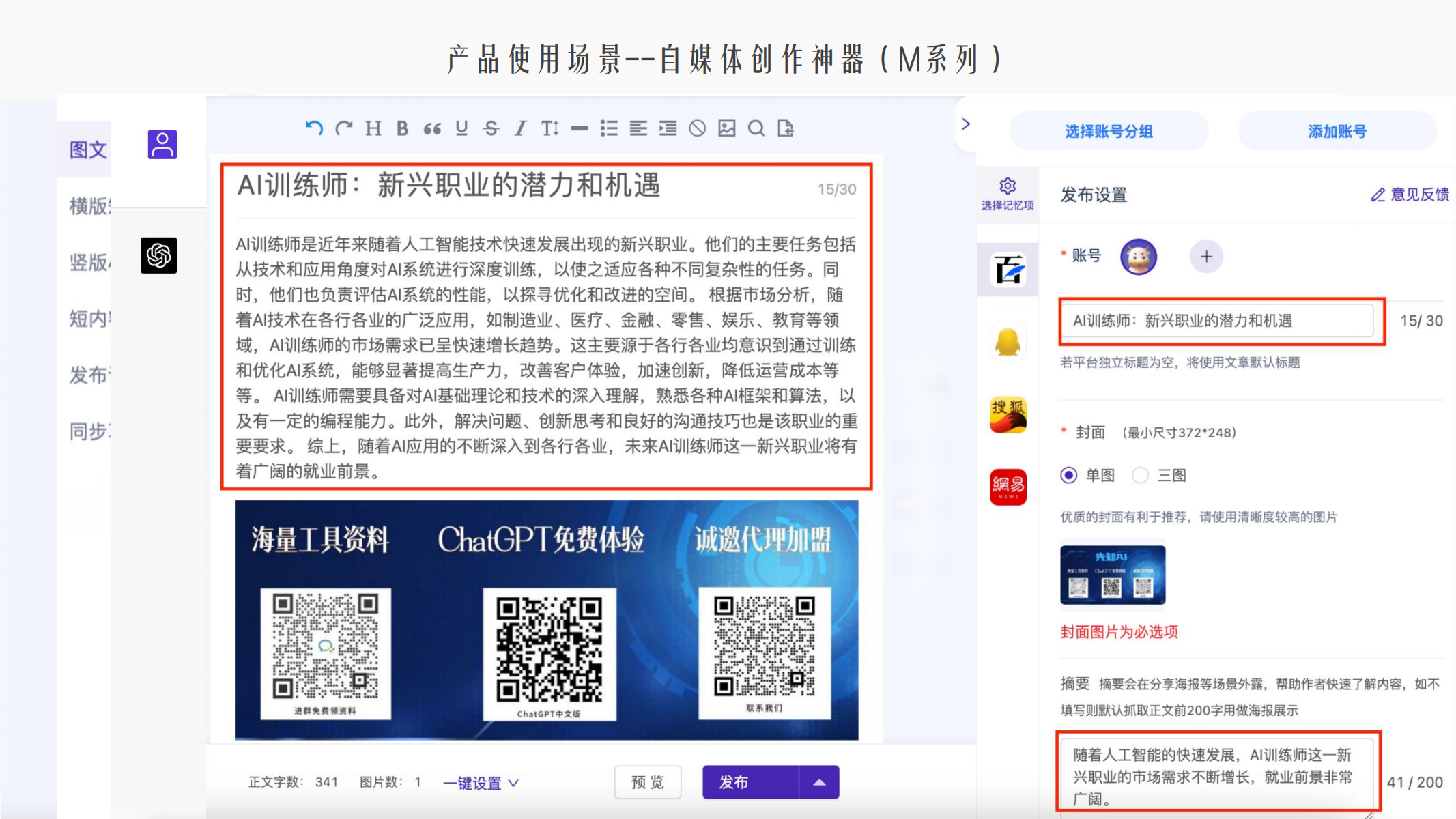Increase paragraph indent

click(668, 128)
